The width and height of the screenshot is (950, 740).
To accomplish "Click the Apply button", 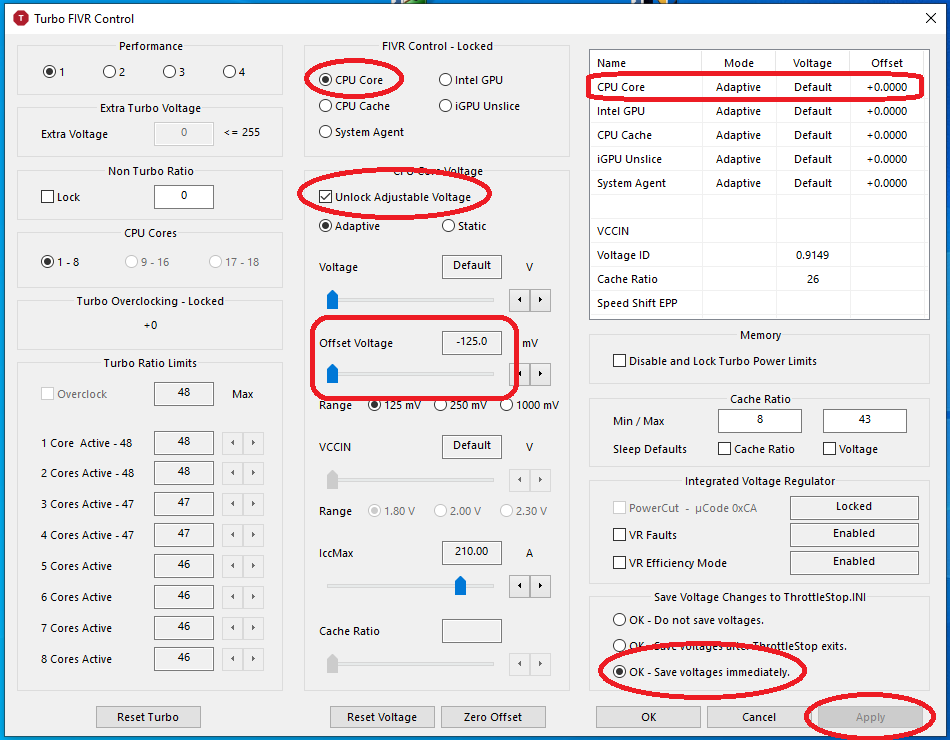I will pos(870,717).
